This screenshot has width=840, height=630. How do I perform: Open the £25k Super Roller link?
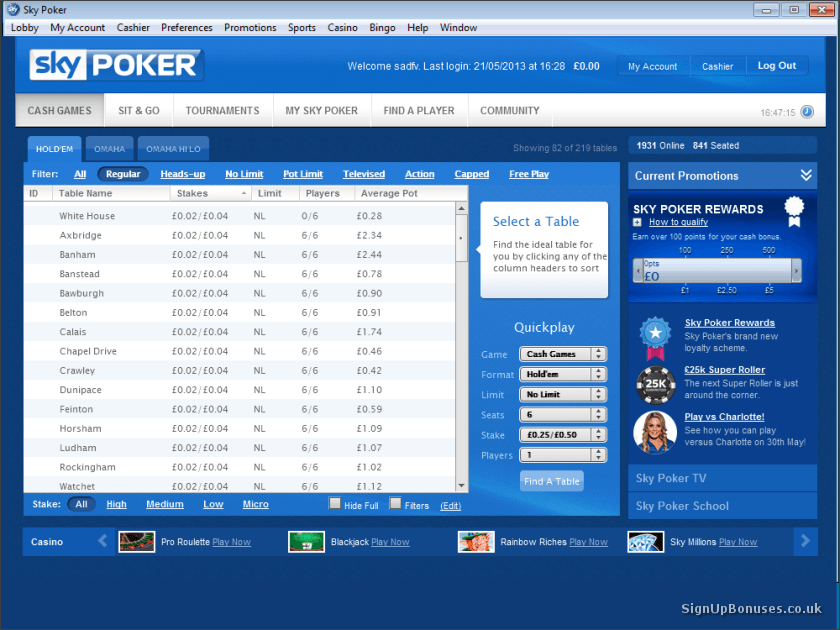point(724,370)
